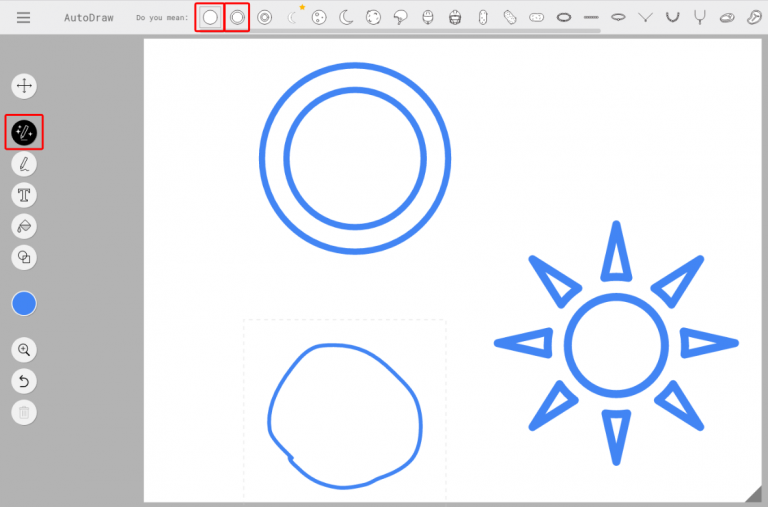The height and width of the screenshot is (507, 768).
Task: Click the Delete trash can icon
Action: (24, 411)
